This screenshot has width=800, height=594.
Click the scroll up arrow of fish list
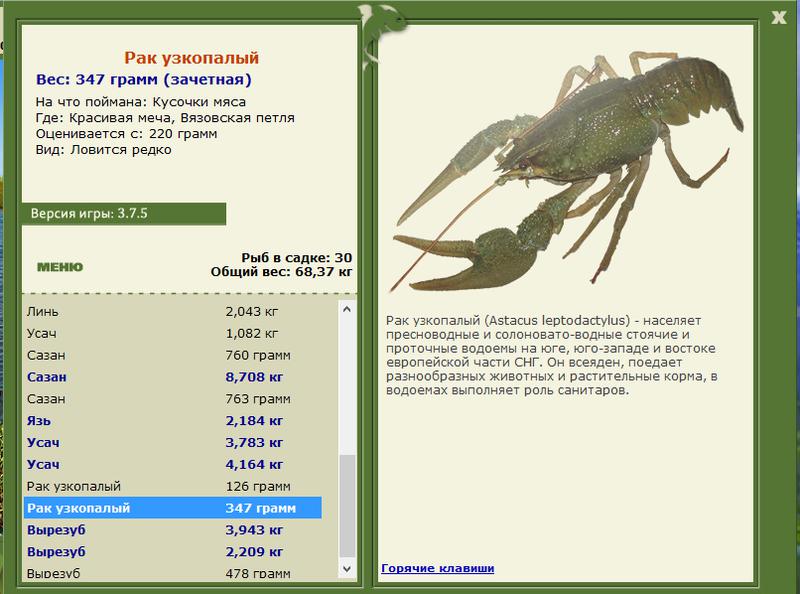point(347,309)
